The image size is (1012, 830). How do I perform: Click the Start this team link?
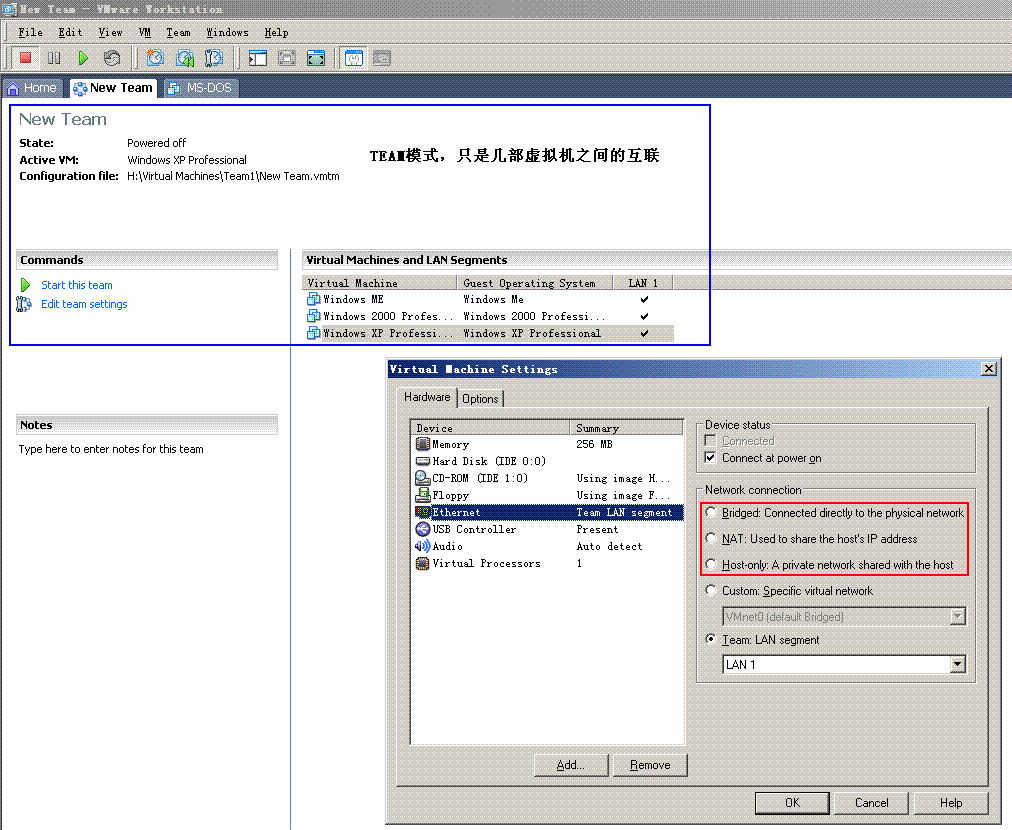coord(77,285)
